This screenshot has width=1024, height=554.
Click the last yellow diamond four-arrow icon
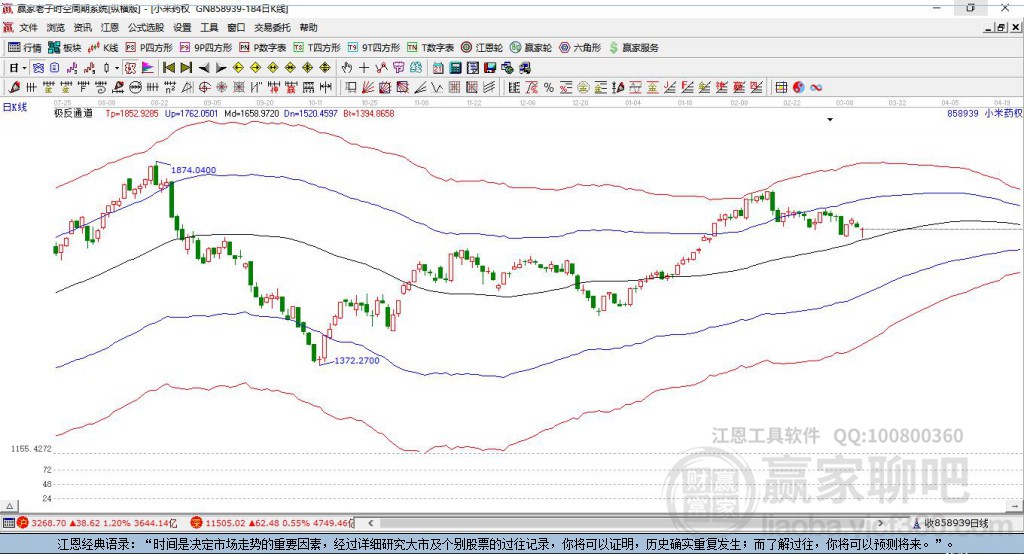pos(325,68)
